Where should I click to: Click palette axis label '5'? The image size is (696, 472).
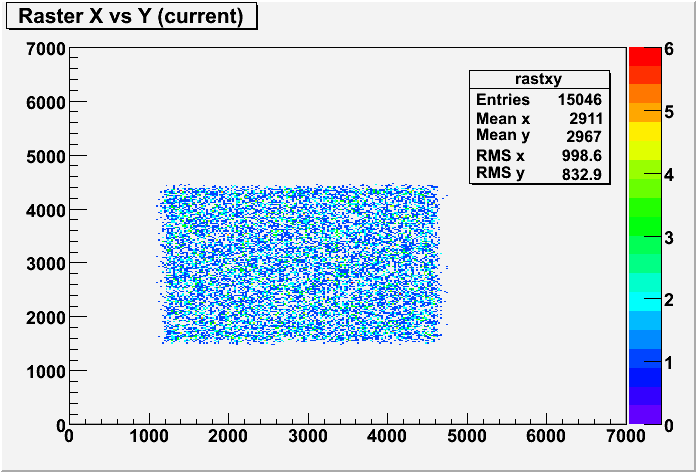[x=669, y=112]
